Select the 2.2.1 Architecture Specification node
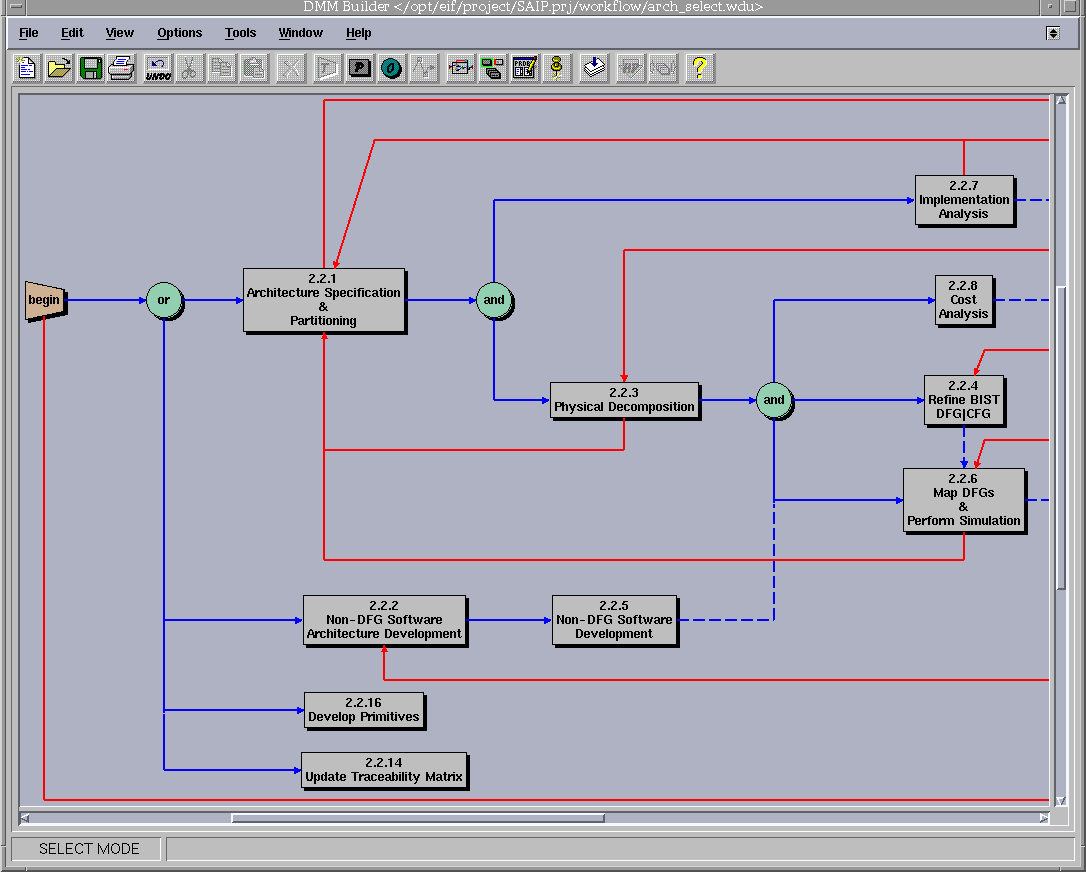 [324, 300]
